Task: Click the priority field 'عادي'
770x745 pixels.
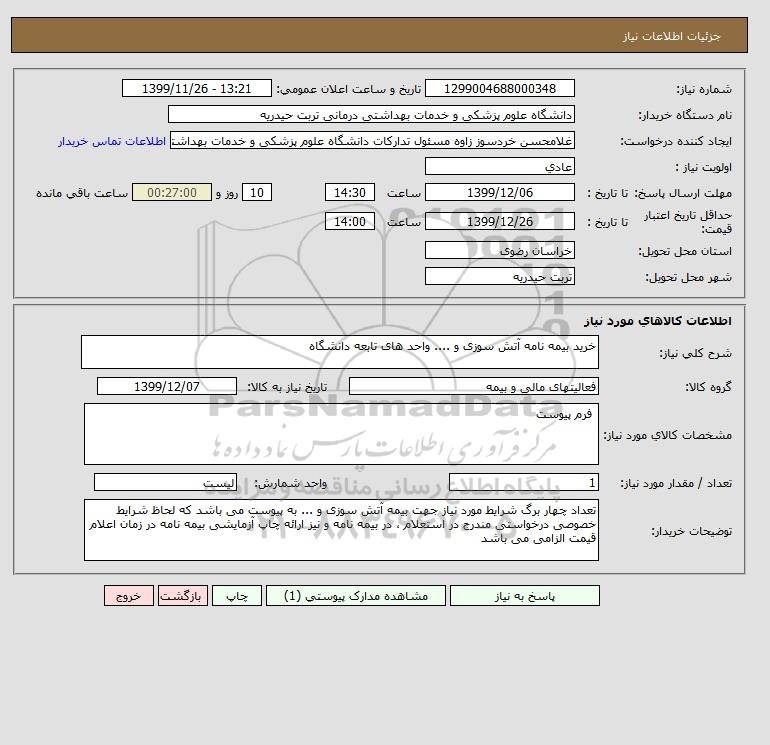Action: tap(499, 166)
